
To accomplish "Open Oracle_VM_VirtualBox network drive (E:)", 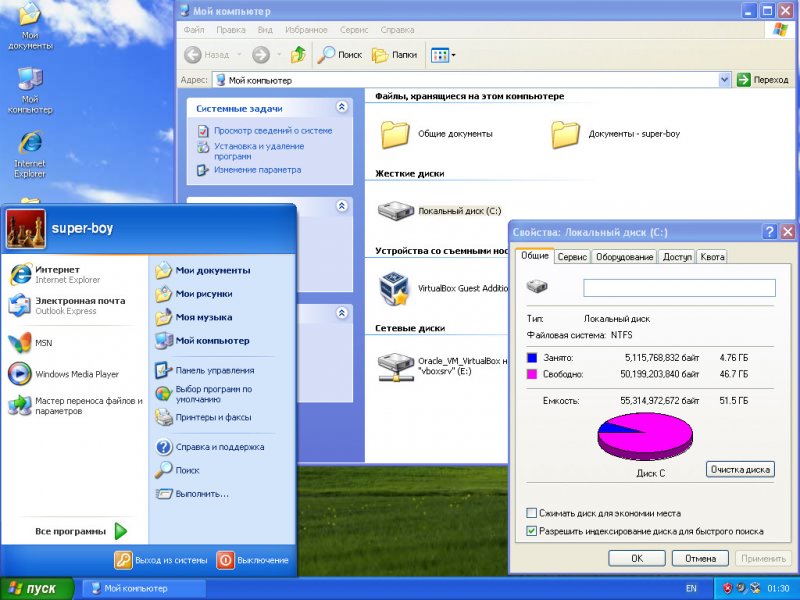I will tap(443, 366).
